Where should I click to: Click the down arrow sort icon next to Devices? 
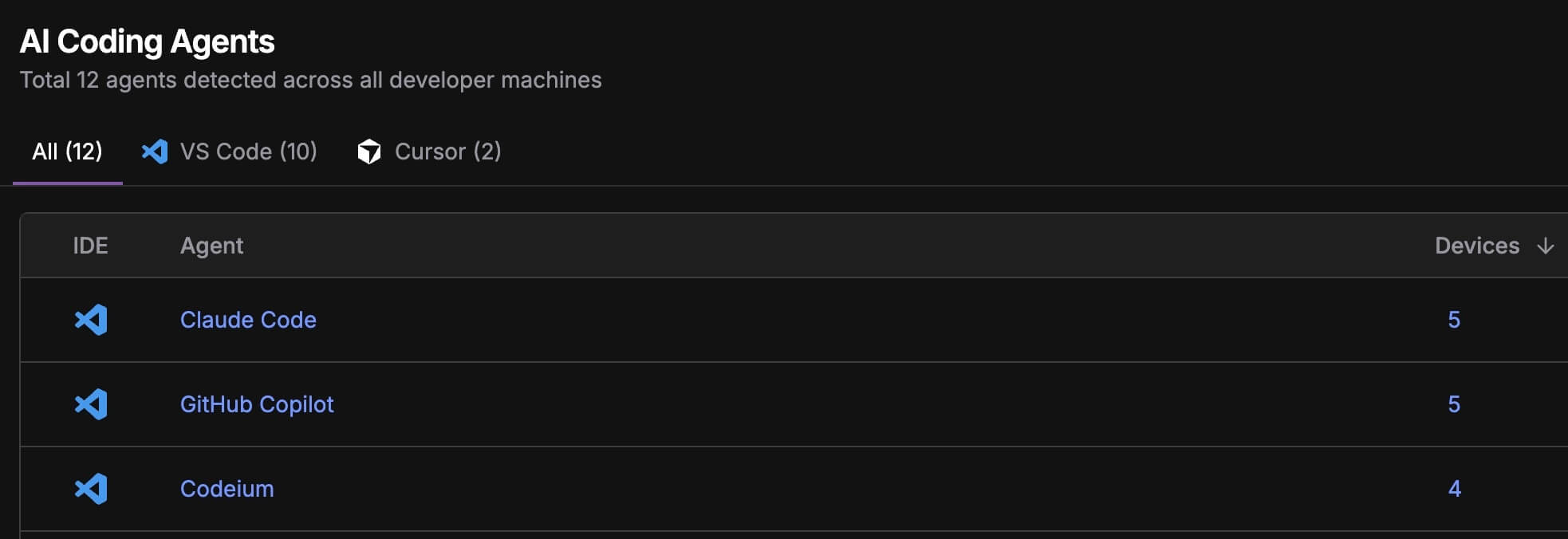[x=1545, y=246]
